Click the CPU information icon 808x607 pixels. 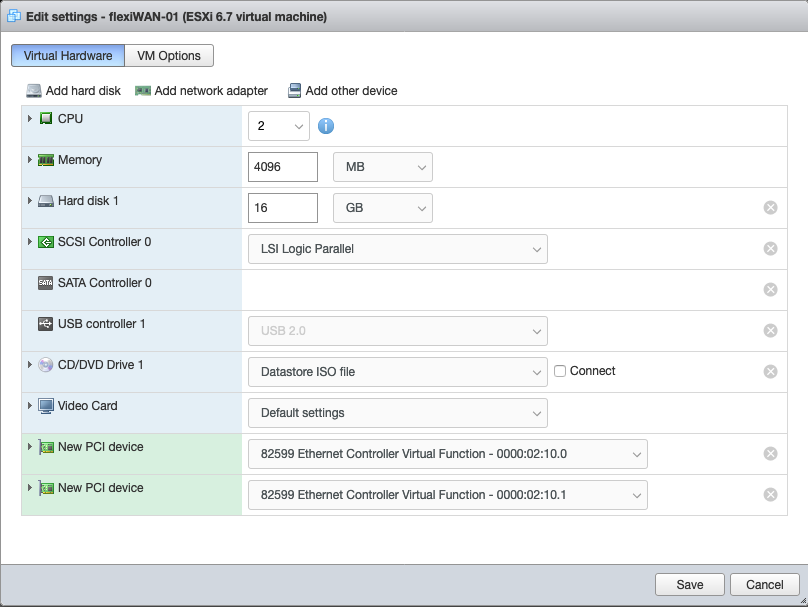[325, 126]
